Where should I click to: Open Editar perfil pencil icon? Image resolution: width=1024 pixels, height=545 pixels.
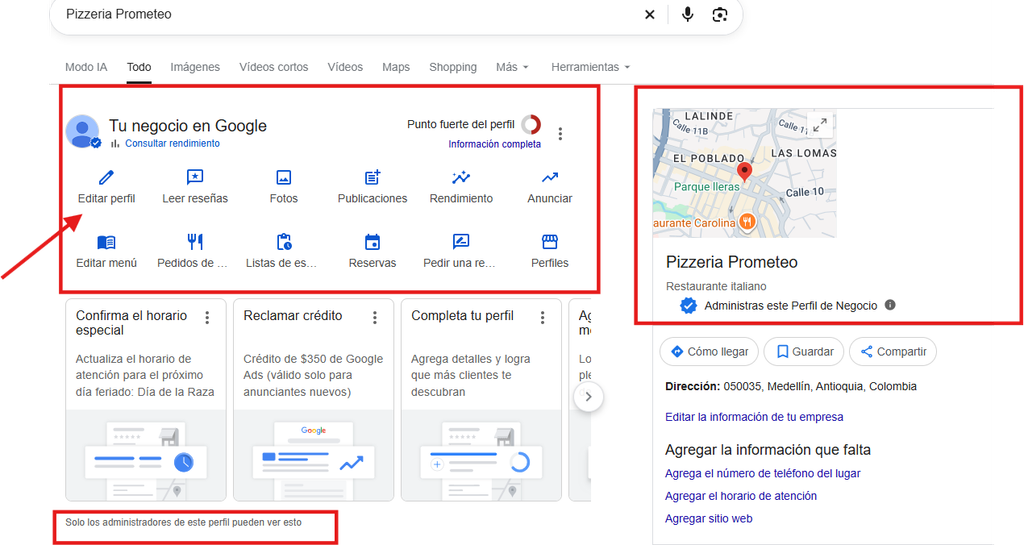pos(106,177)
